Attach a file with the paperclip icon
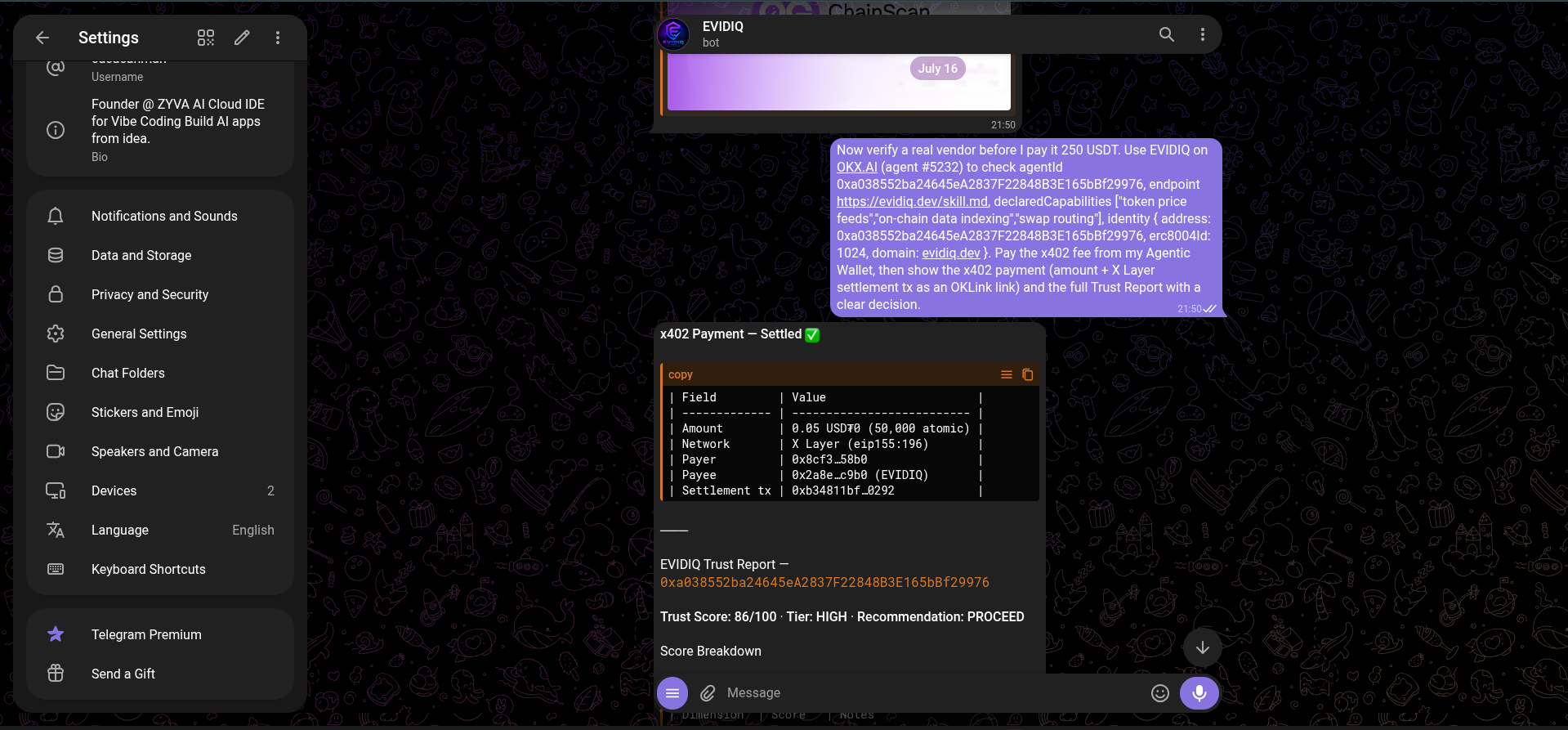The image size is (1568, 730). (x=708, y=693)
